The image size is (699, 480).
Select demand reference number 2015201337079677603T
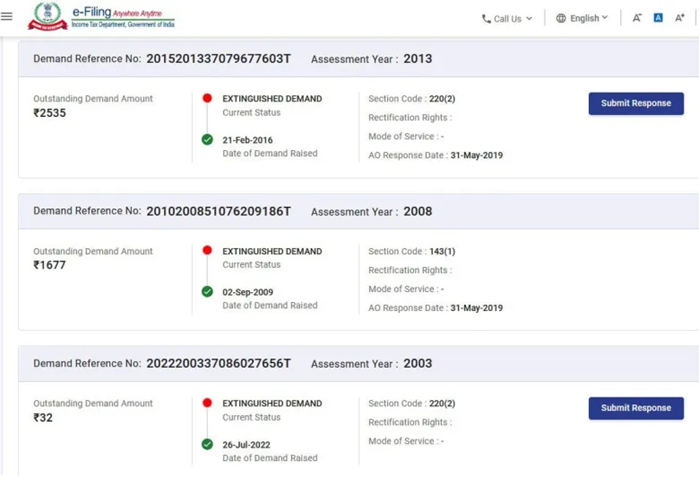tap(218, 59)
